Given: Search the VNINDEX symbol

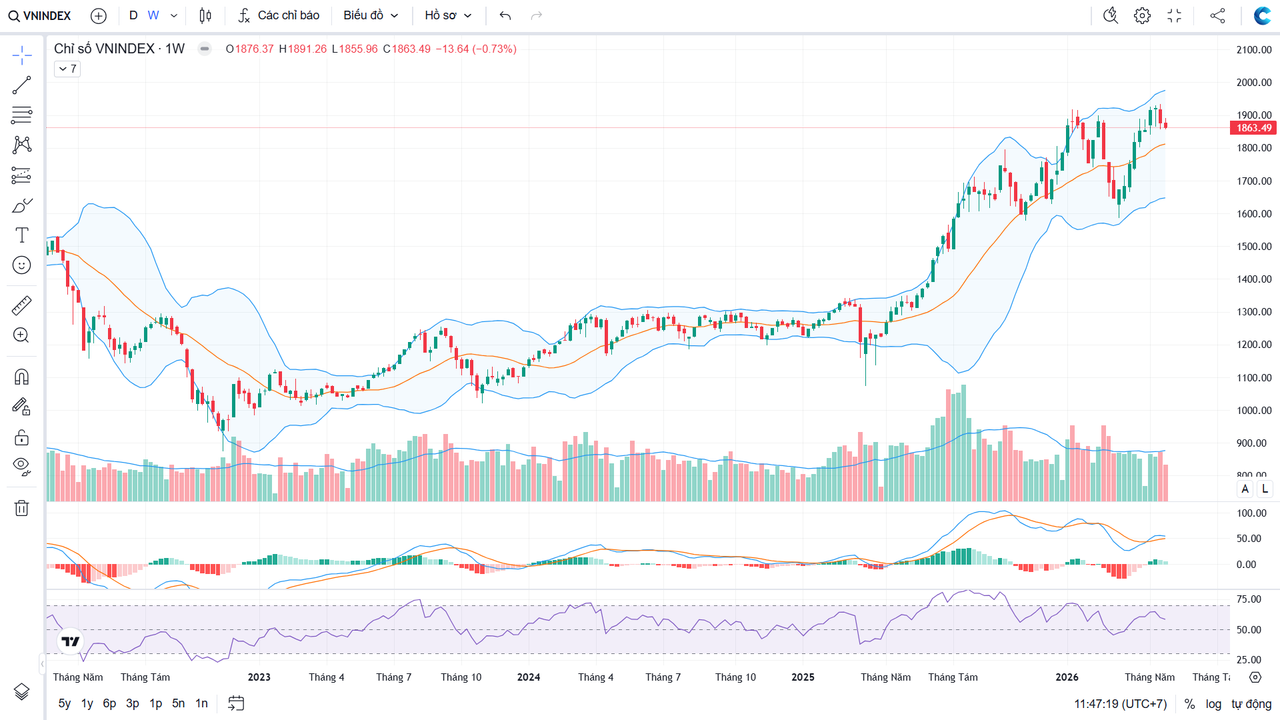Looking at the screenshot, I should point(40,15).
